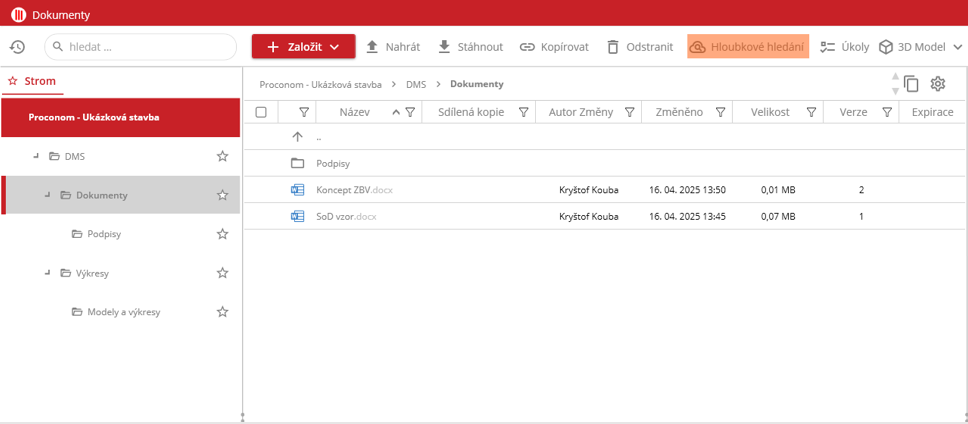968x424 pixels.
Task: Toggle the select-all checkbox in header
Action: pyautogui.click(x=261, y=113)
